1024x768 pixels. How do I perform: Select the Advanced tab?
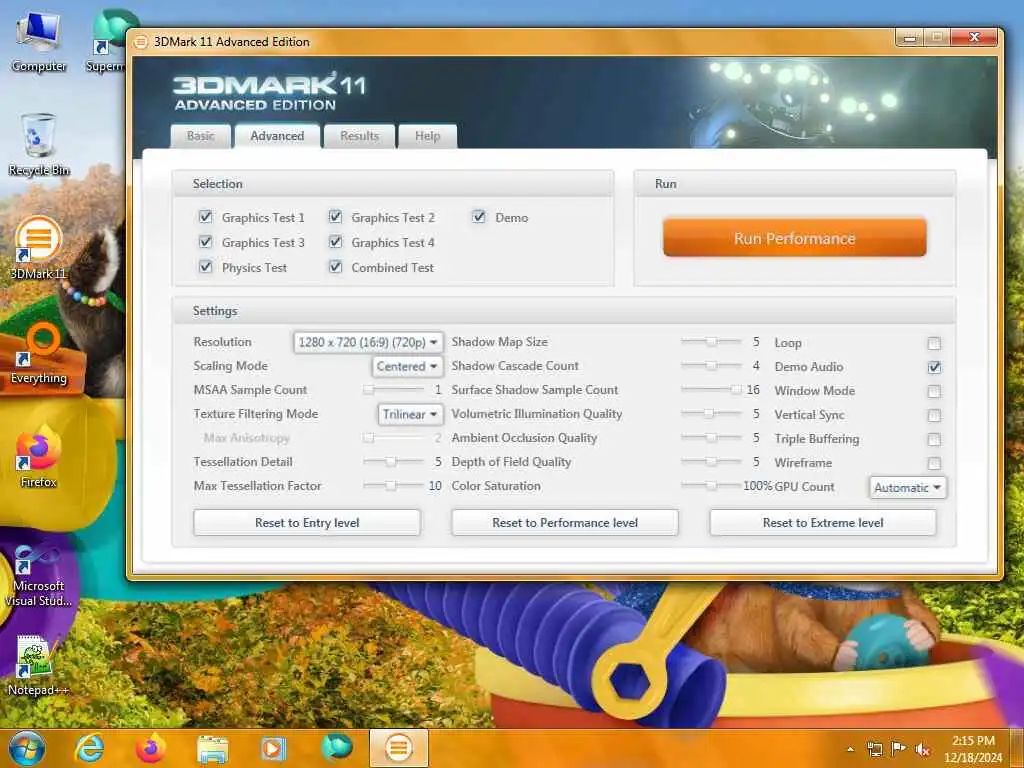tap(278, 136)
